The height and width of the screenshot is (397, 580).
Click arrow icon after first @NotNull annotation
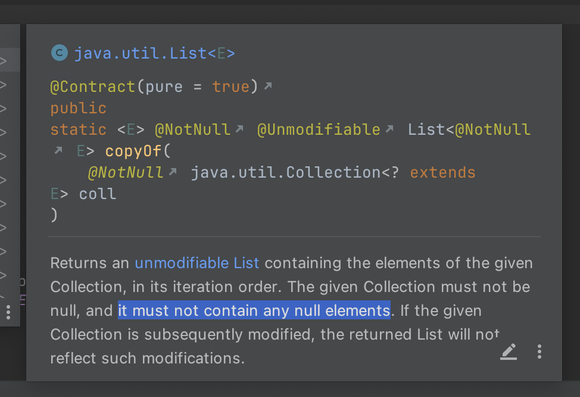[x=239, y=128]
